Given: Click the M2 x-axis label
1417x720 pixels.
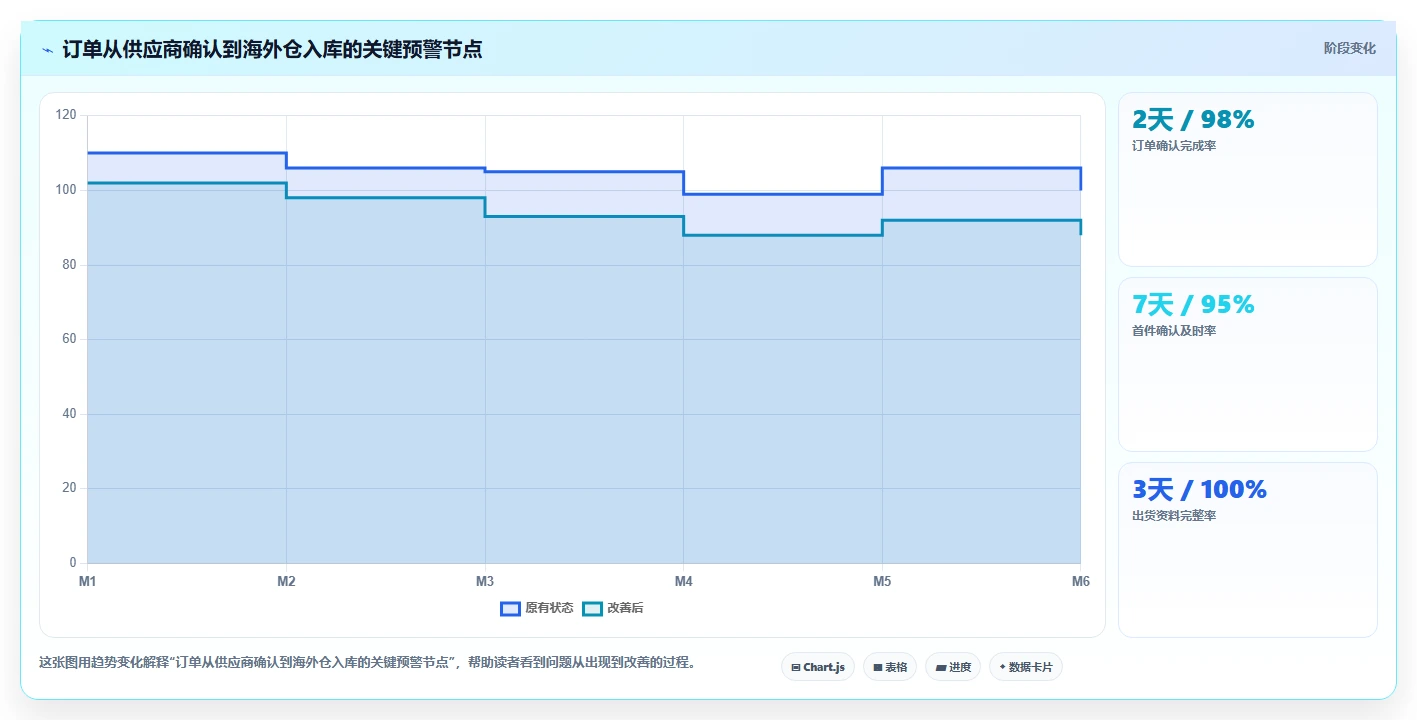Looking at the screenshot, I should click(x=286, y=581).
